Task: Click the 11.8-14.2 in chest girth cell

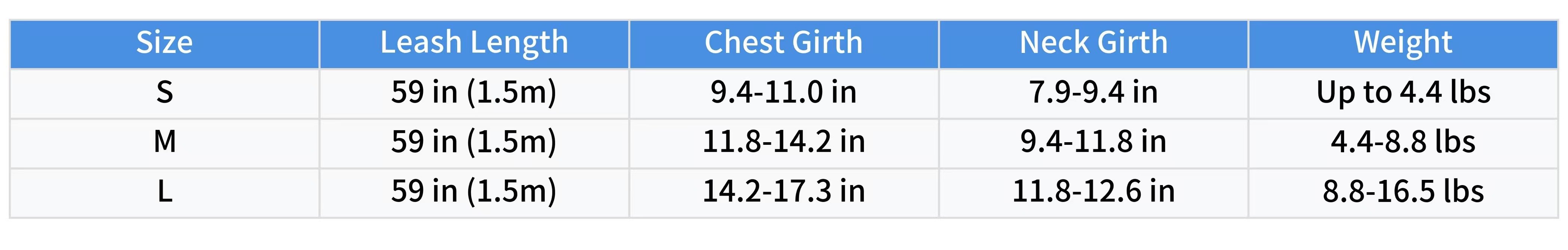Action: pyautogui.click(x=784, y=144)
